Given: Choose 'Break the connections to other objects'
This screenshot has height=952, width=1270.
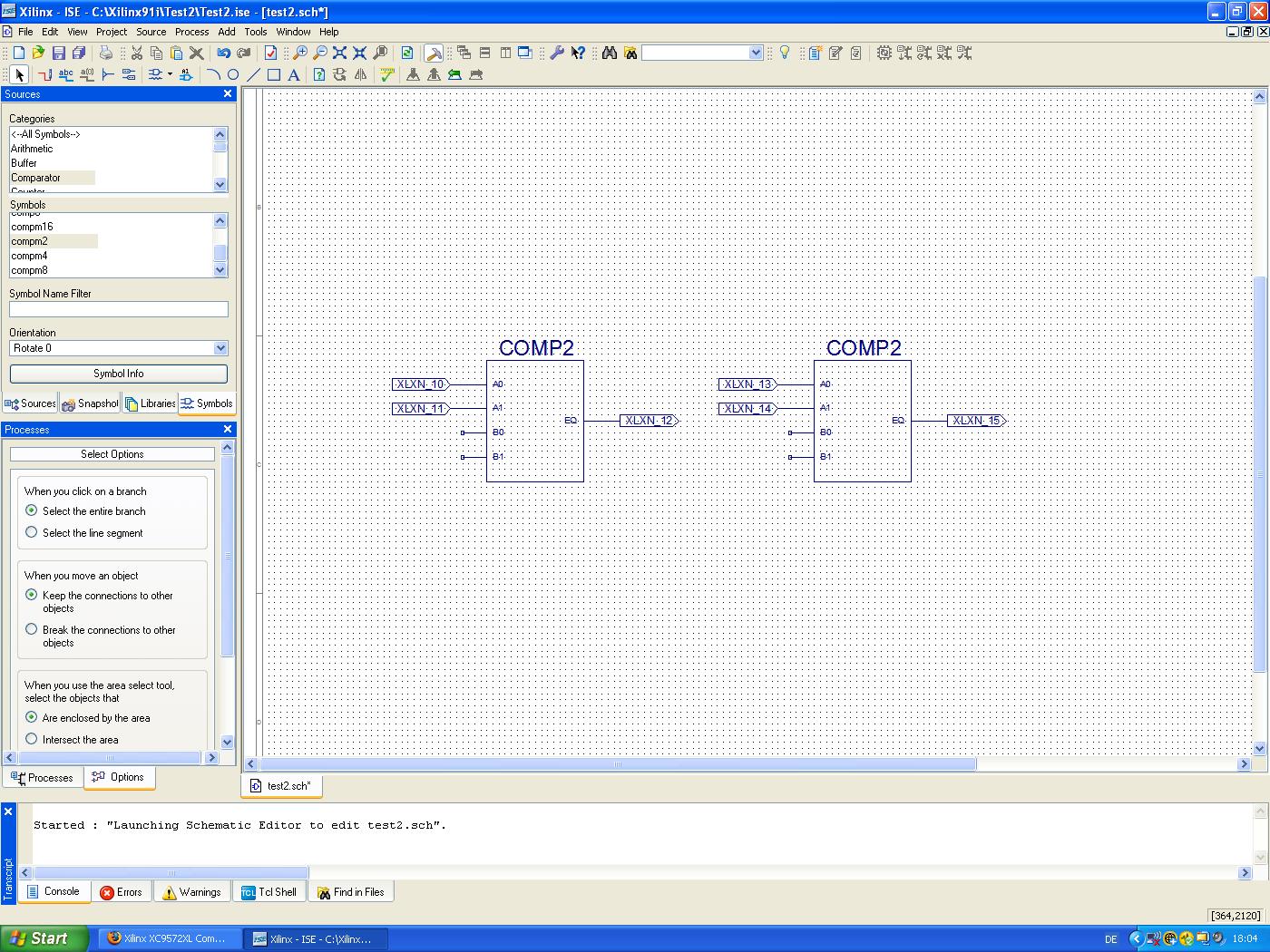Looking at the screenshot, I should coord(32,629).
